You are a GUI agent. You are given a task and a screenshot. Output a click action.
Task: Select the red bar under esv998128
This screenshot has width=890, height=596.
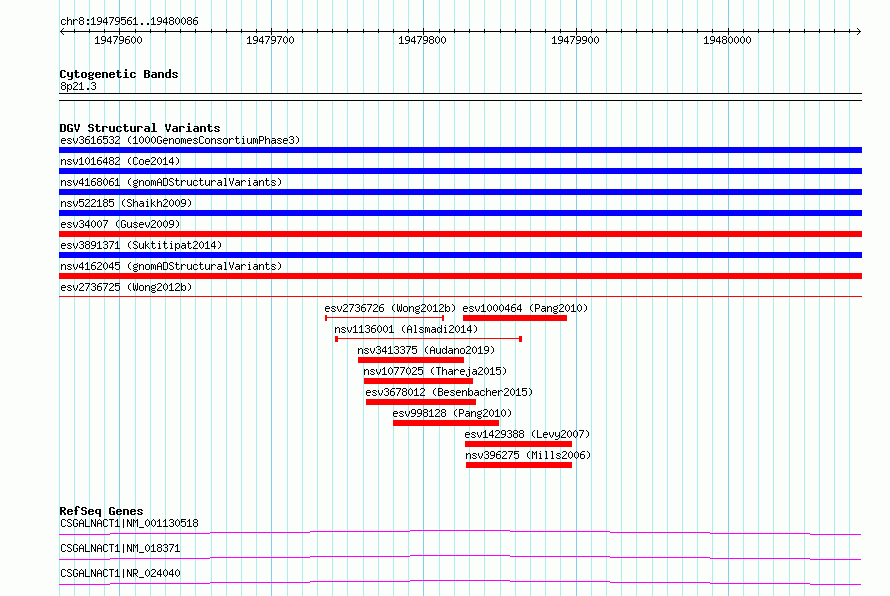[x=446, y=423]
